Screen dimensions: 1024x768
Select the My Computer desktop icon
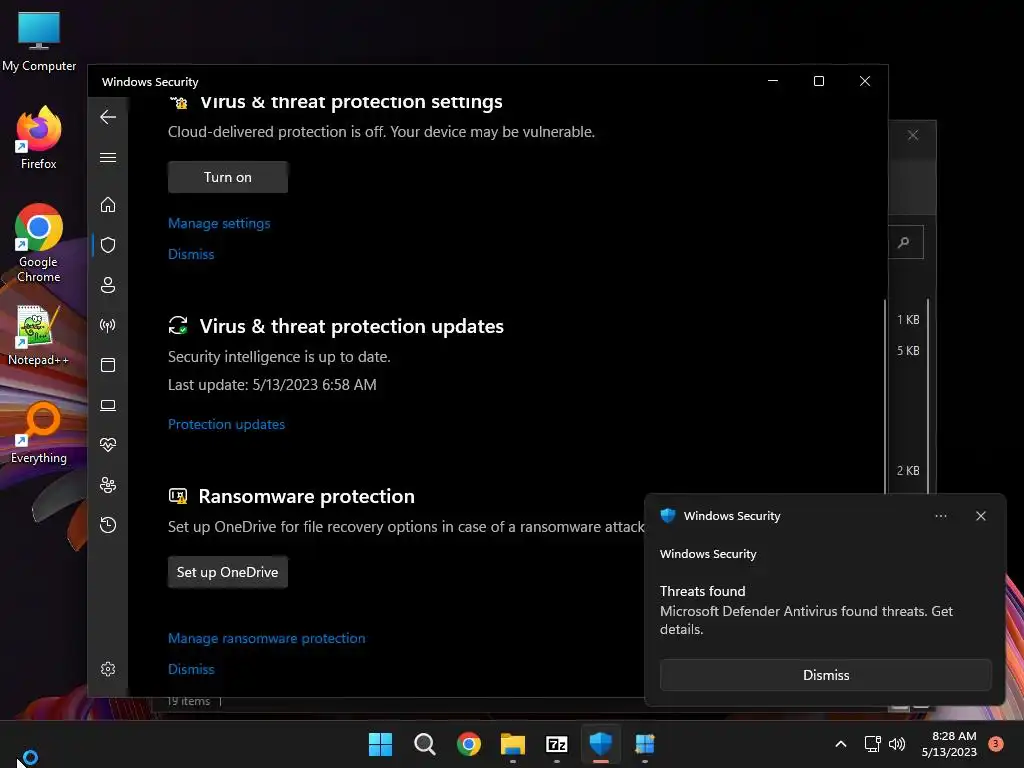[39, 41]
